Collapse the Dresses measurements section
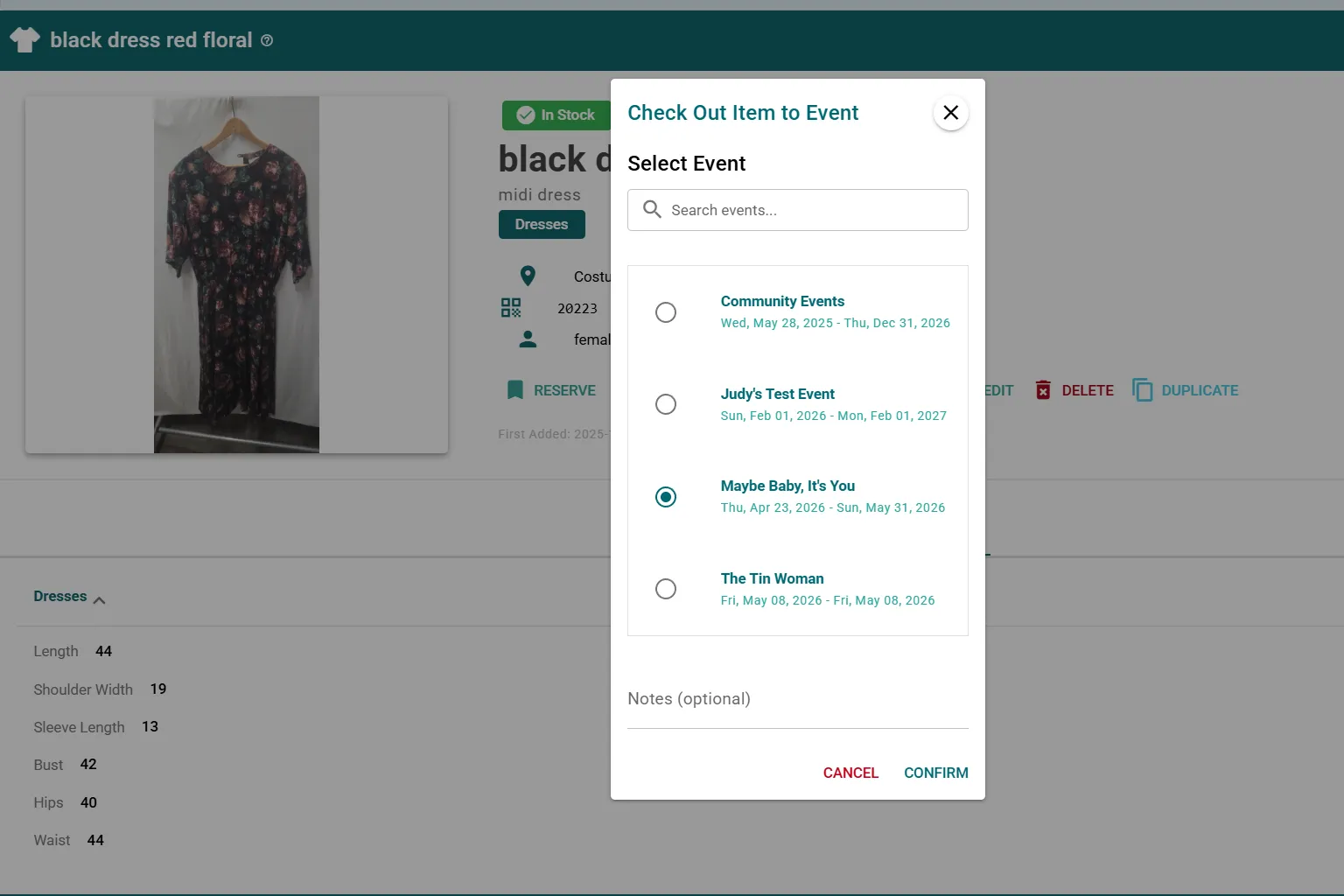1344x896 pixels. [x=99, y=599]
